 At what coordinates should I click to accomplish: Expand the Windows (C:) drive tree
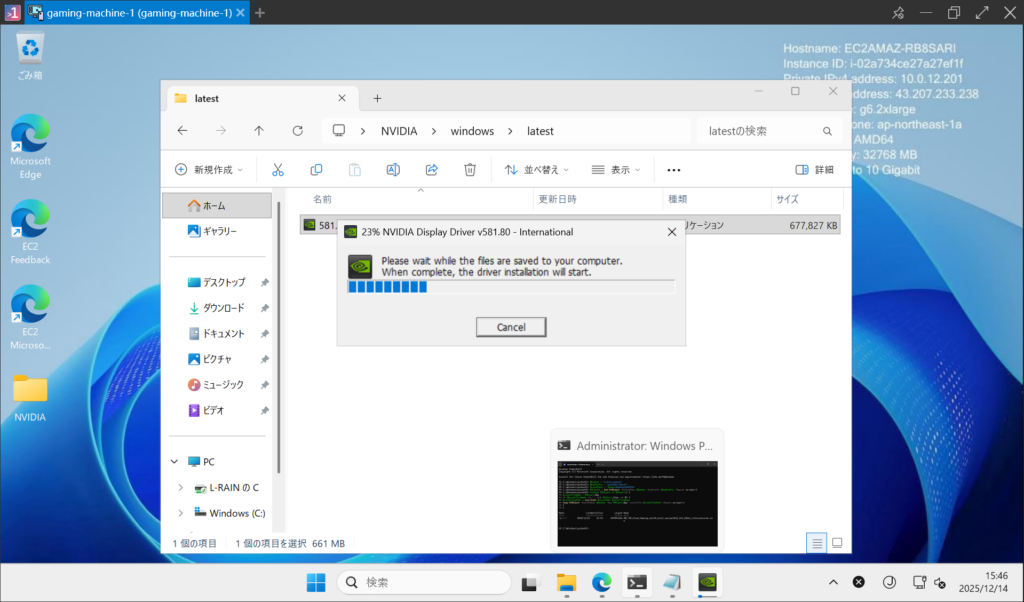point(180,513)
